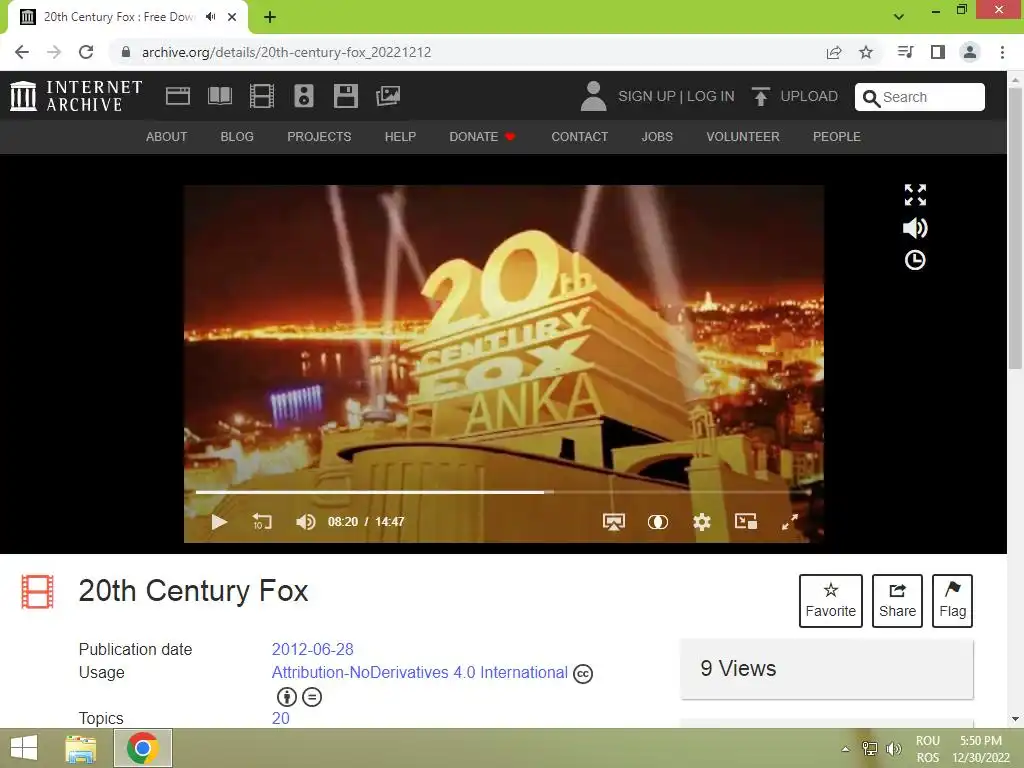1024x768 pixels.
Task: Click the SIGN UP link
Action: (647, 96)
